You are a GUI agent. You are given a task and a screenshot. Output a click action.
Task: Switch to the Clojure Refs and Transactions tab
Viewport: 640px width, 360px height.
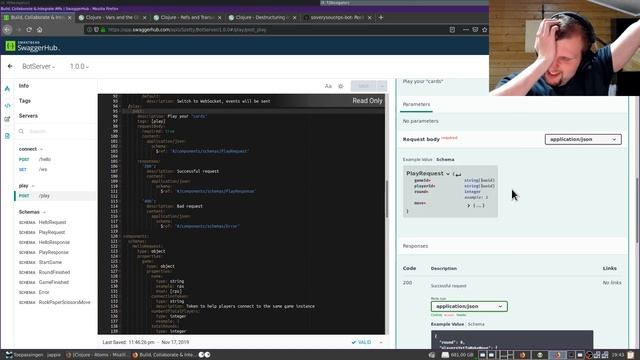pos(187,18)
